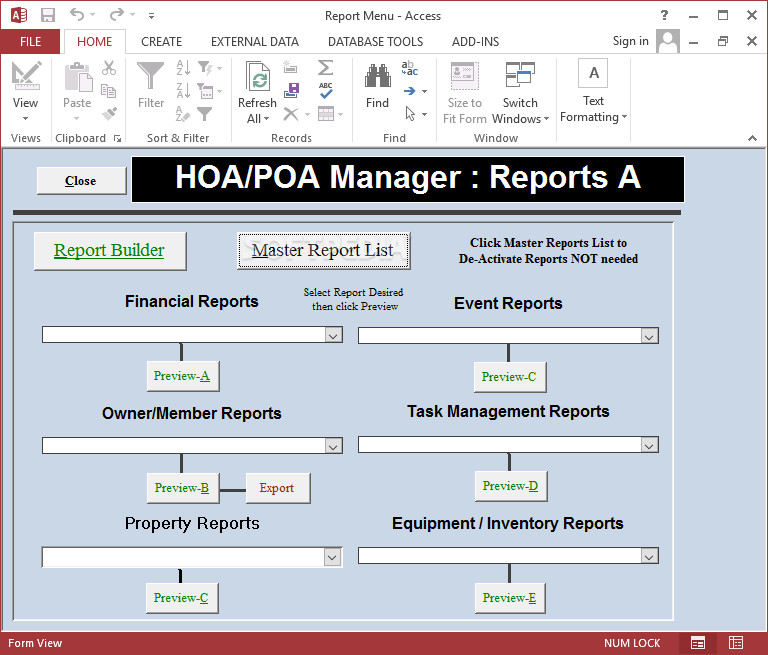The width and height of the screenshot is (768, 655).
Task: Open the ADD-INS tab
Action: 475,42
